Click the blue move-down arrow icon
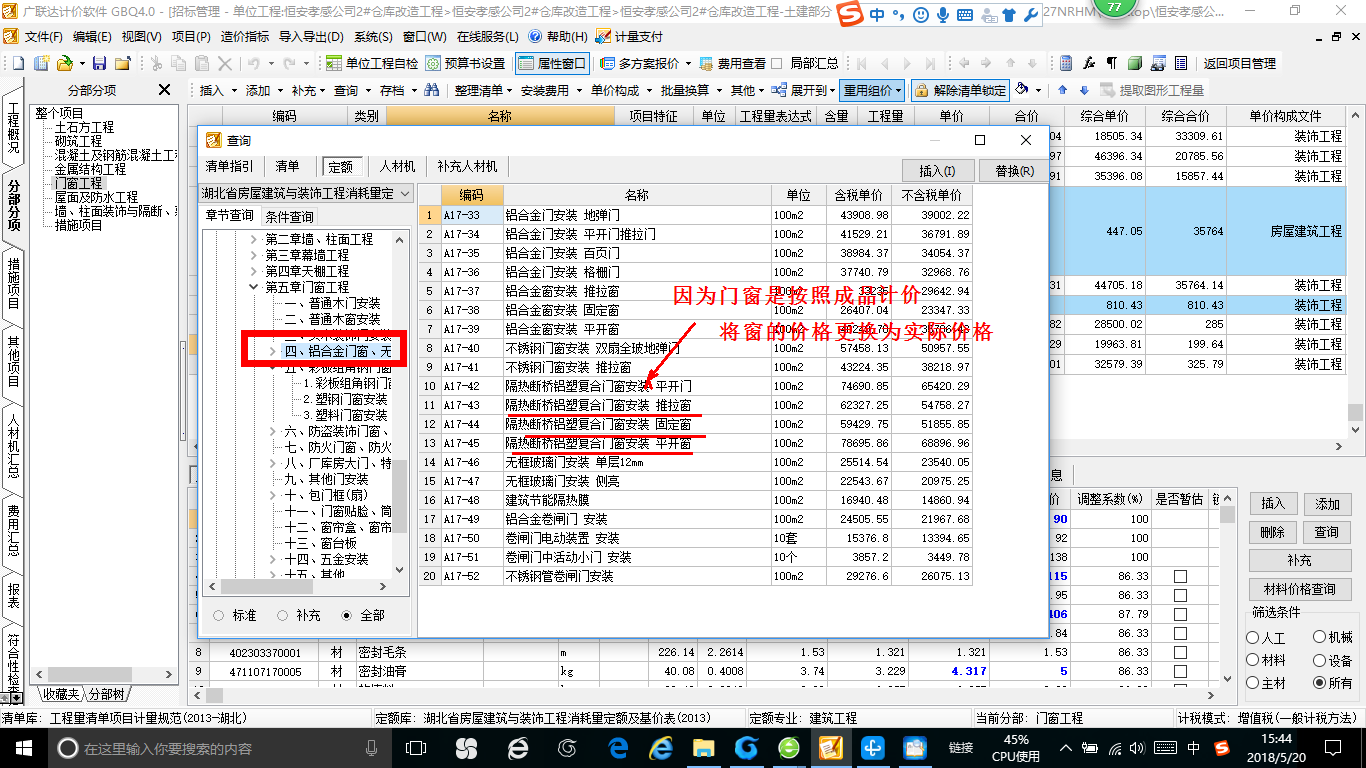The width and height of the screenshot is (1366, 768). coord(1083,90)
